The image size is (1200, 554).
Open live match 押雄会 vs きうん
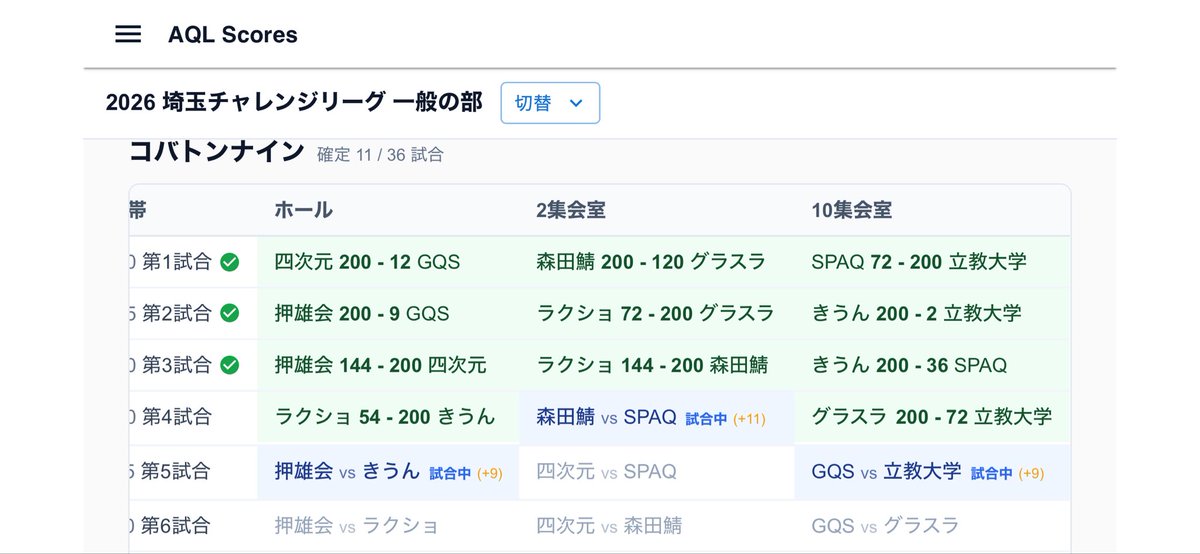(x=388, y=471)
